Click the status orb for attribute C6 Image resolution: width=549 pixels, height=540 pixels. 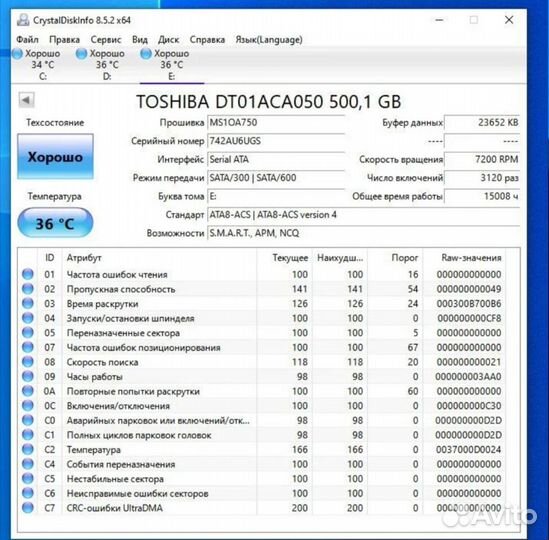(28, 493)
